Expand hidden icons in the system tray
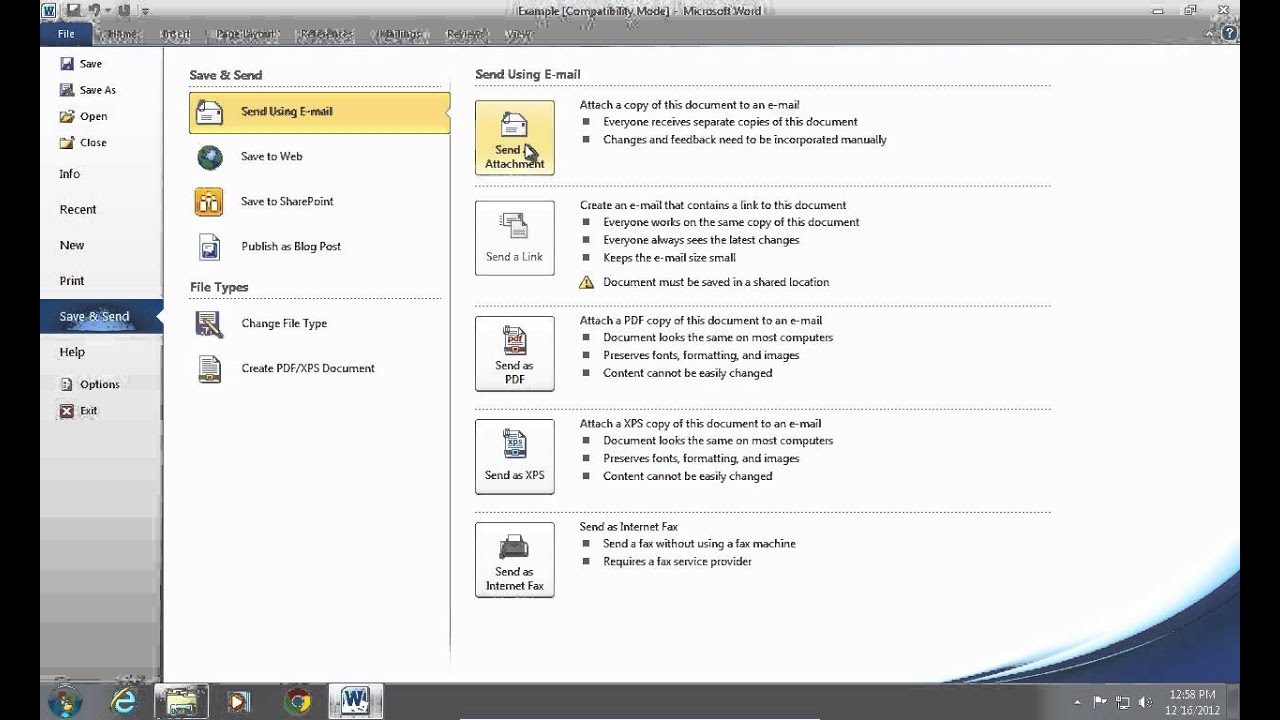Screen dimensions: 1280x720 pyautogui.click(x=1076, y=700)
